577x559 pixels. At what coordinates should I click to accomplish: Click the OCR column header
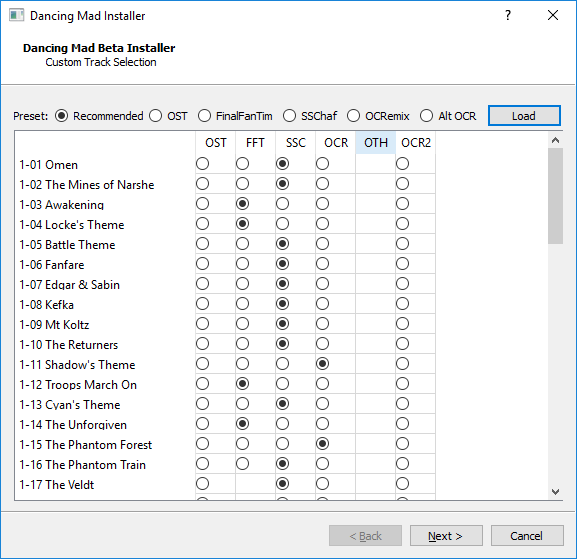coord(336,143)
